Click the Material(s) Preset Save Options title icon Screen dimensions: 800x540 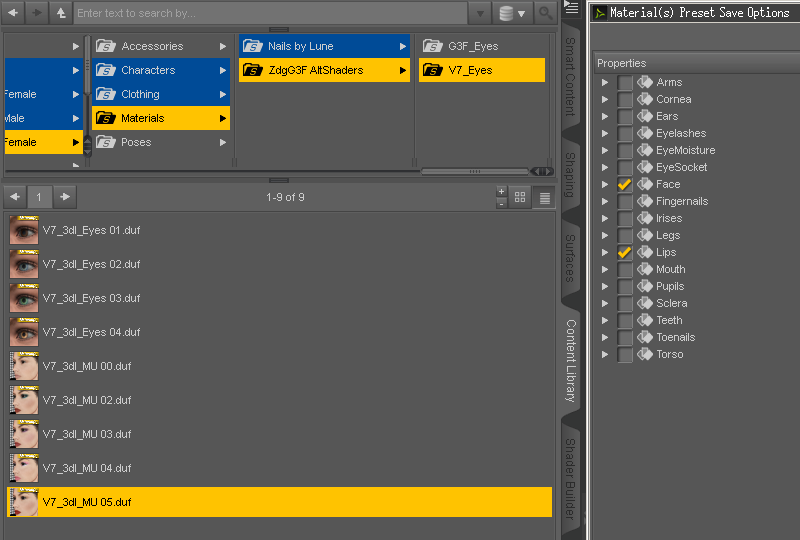[600, 13]
